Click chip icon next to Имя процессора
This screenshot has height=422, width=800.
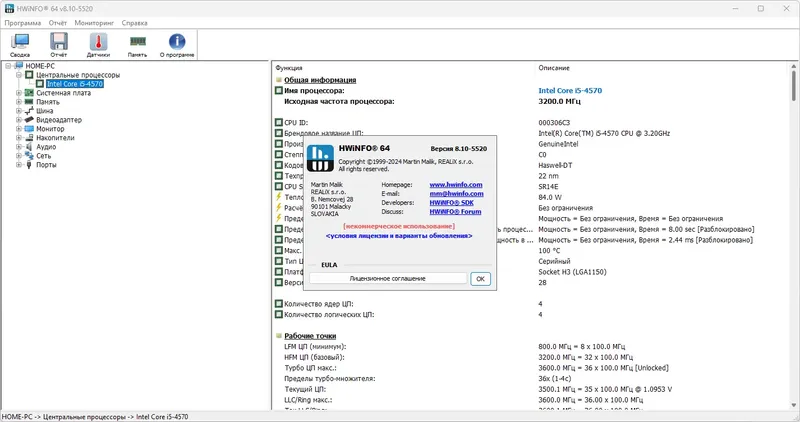pos(279,90)
